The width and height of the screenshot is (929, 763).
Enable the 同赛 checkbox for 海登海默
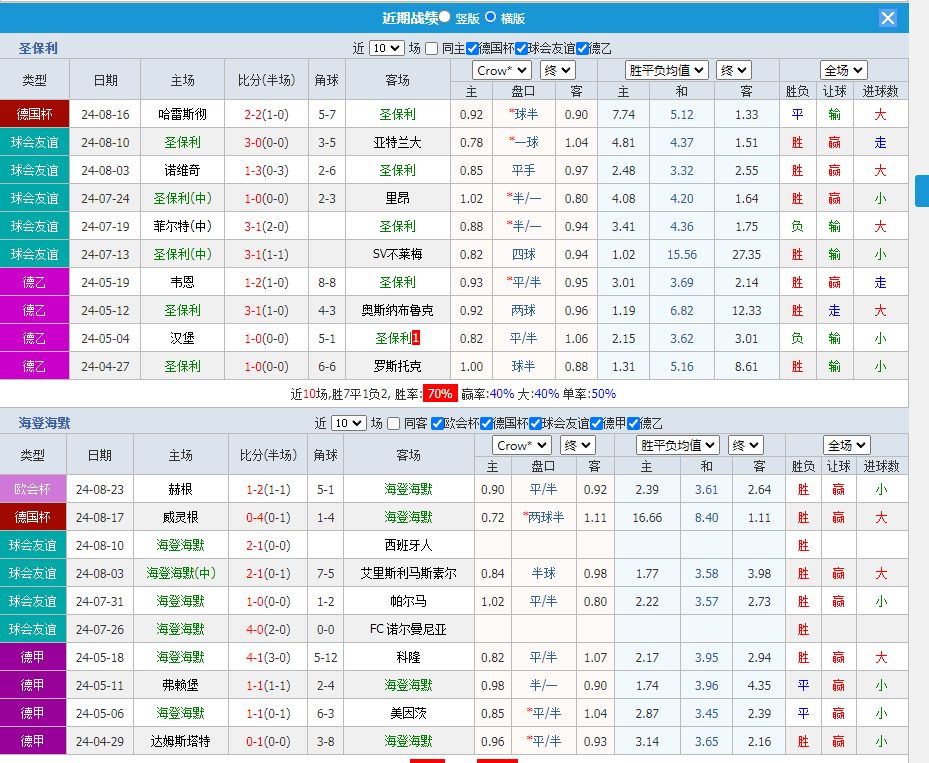click(392, 423)
